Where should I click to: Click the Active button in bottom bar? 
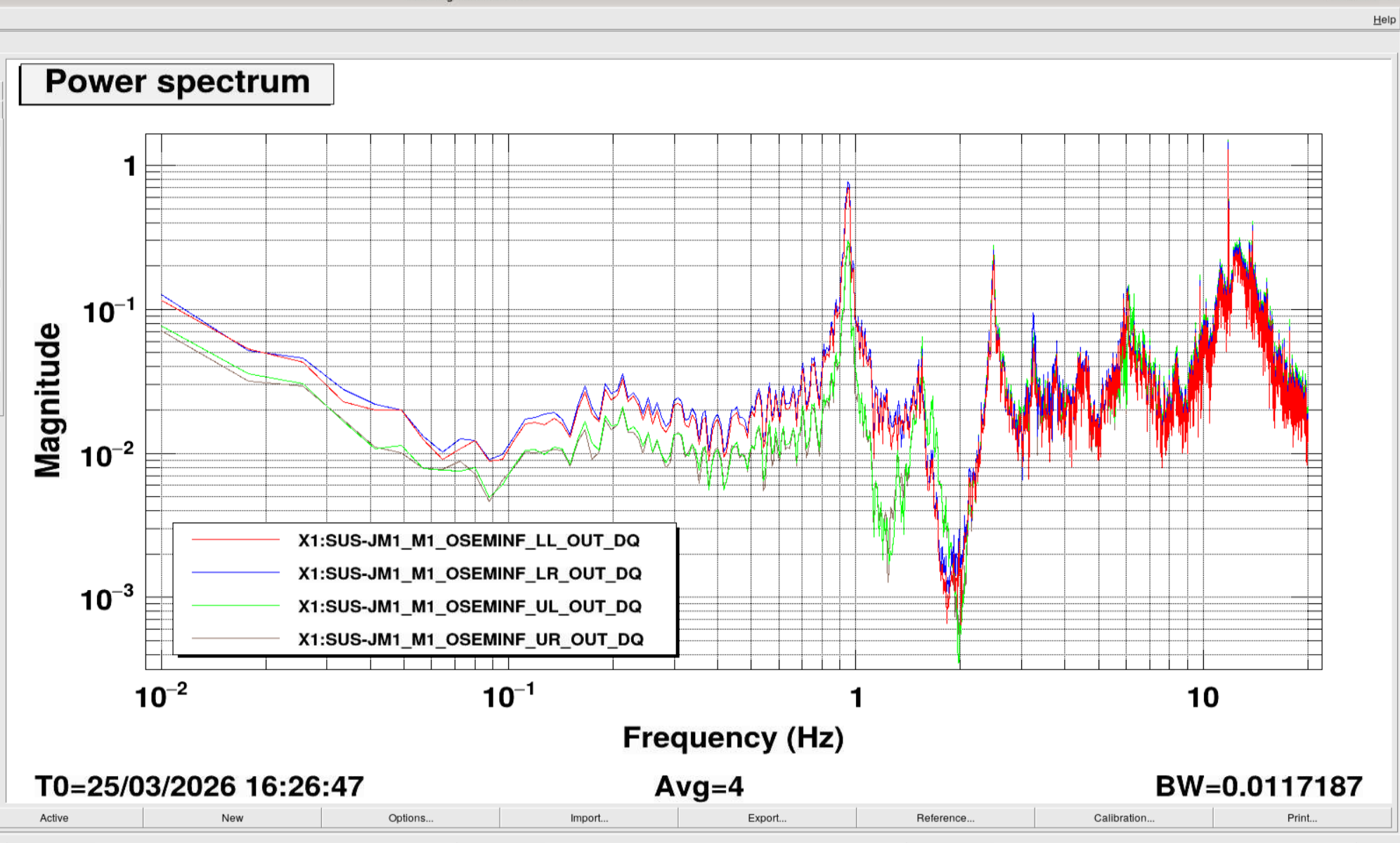pos(54,818)
